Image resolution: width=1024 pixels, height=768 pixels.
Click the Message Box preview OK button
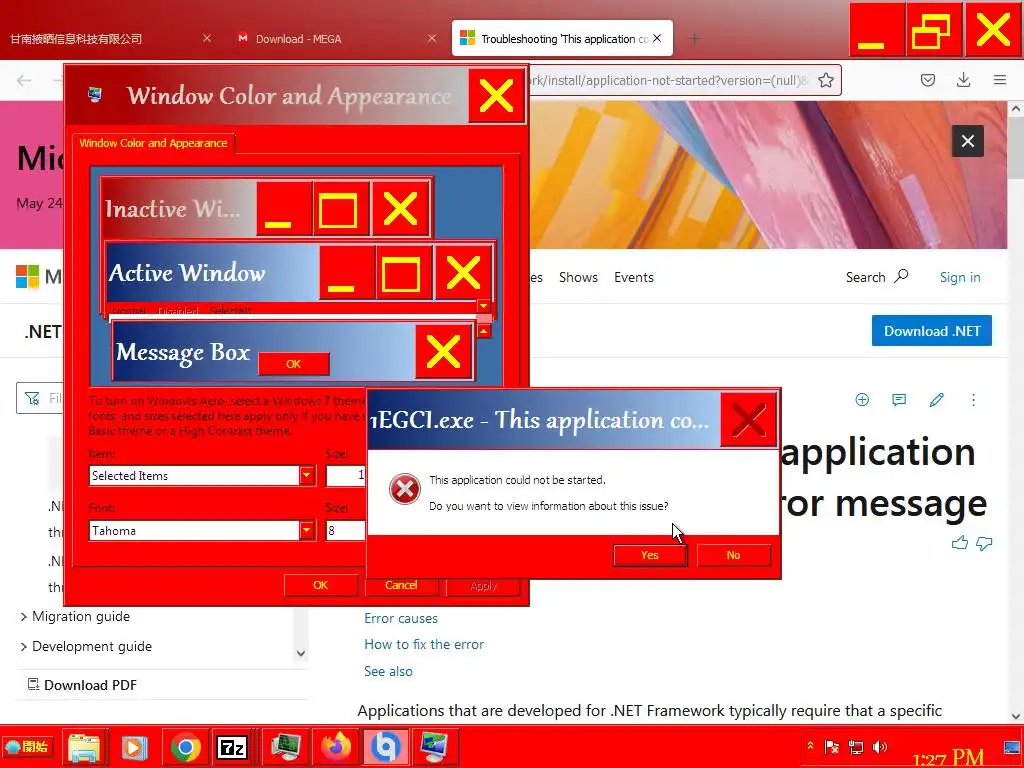click(293, 364)
